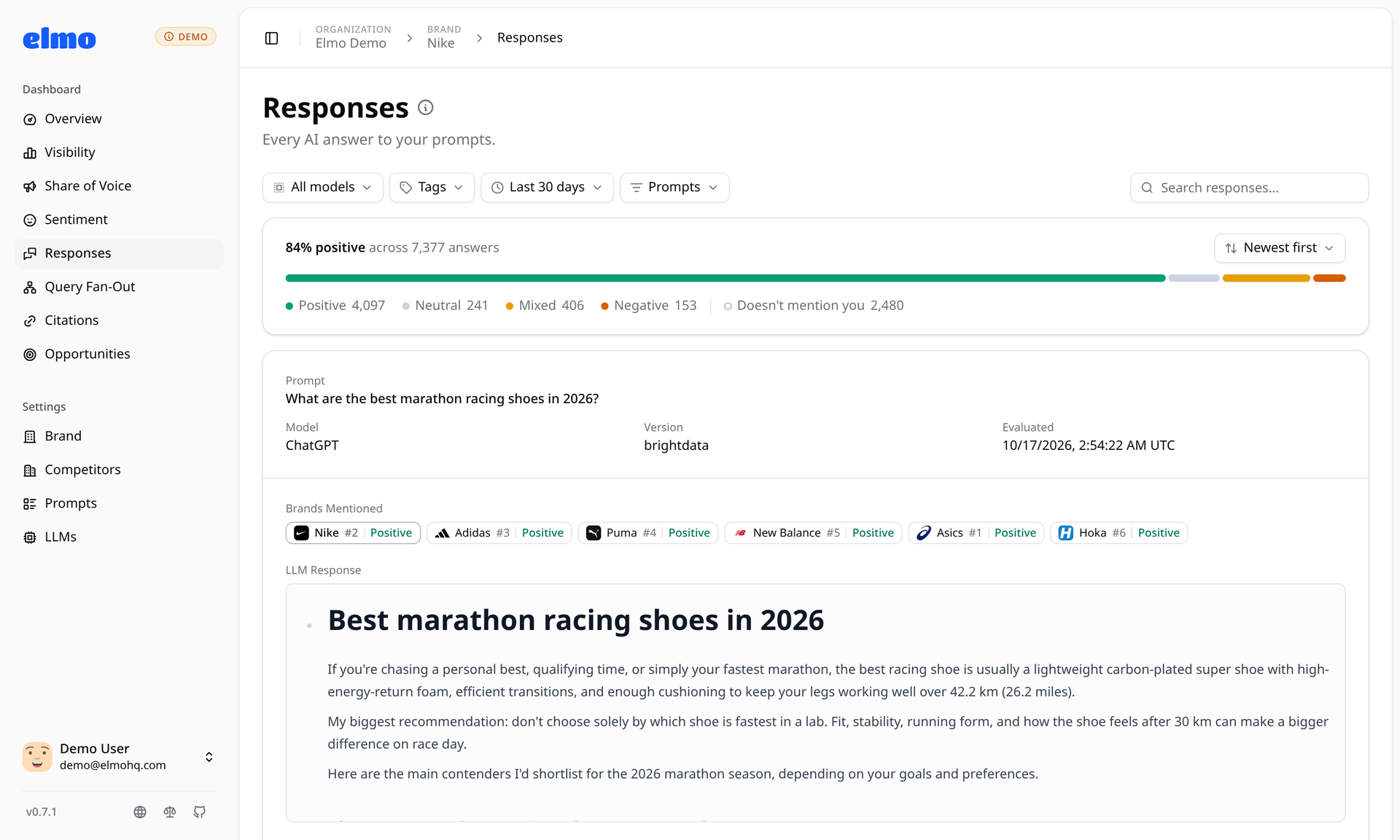
Task: Click the green positive bar segment
Action: 726,278
